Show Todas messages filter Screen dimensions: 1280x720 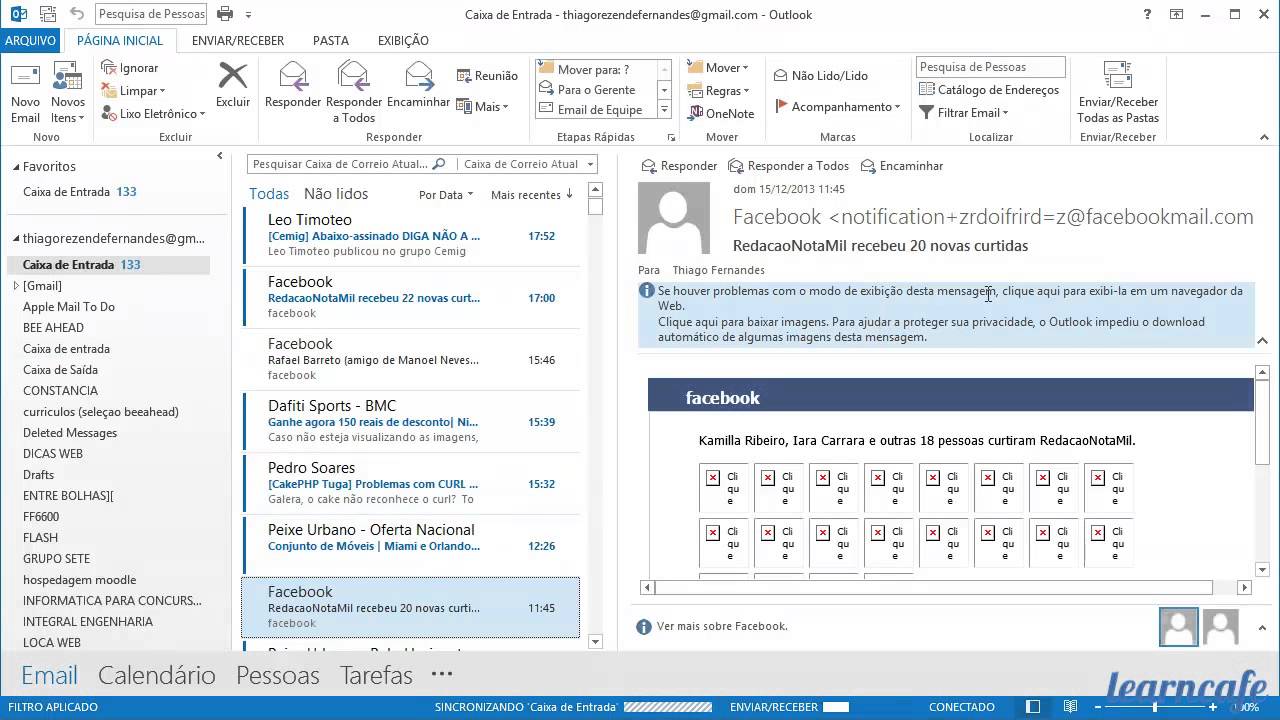269,194
